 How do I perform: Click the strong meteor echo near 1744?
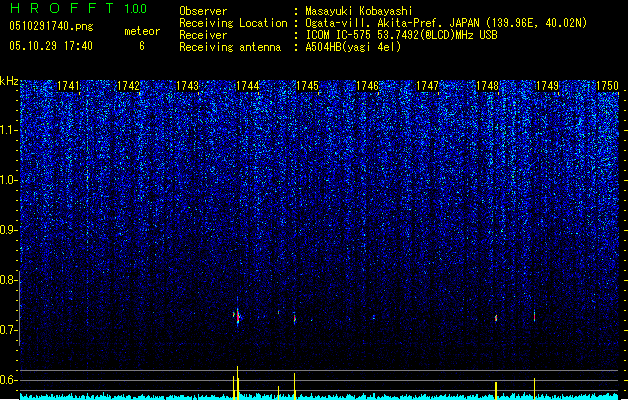237,316
